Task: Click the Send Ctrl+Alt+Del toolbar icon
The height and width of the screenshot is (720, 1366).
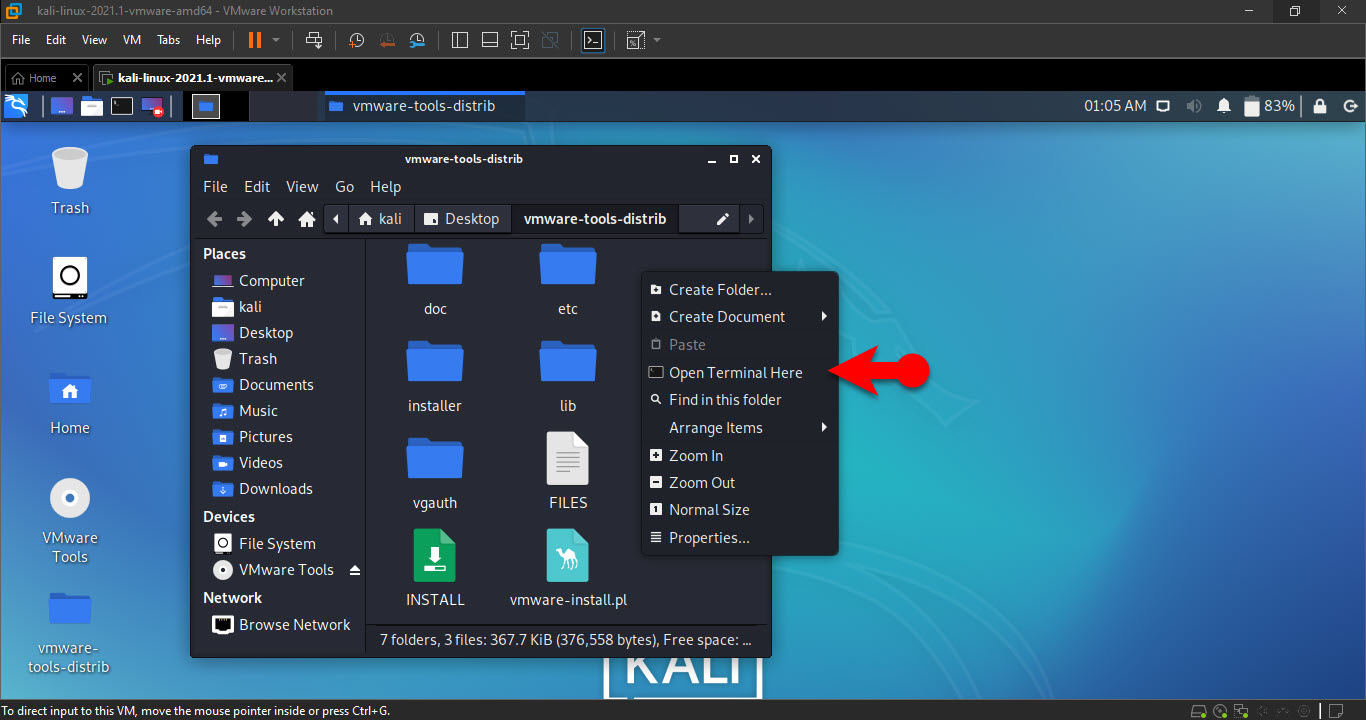Action: (x=314, y=40)
